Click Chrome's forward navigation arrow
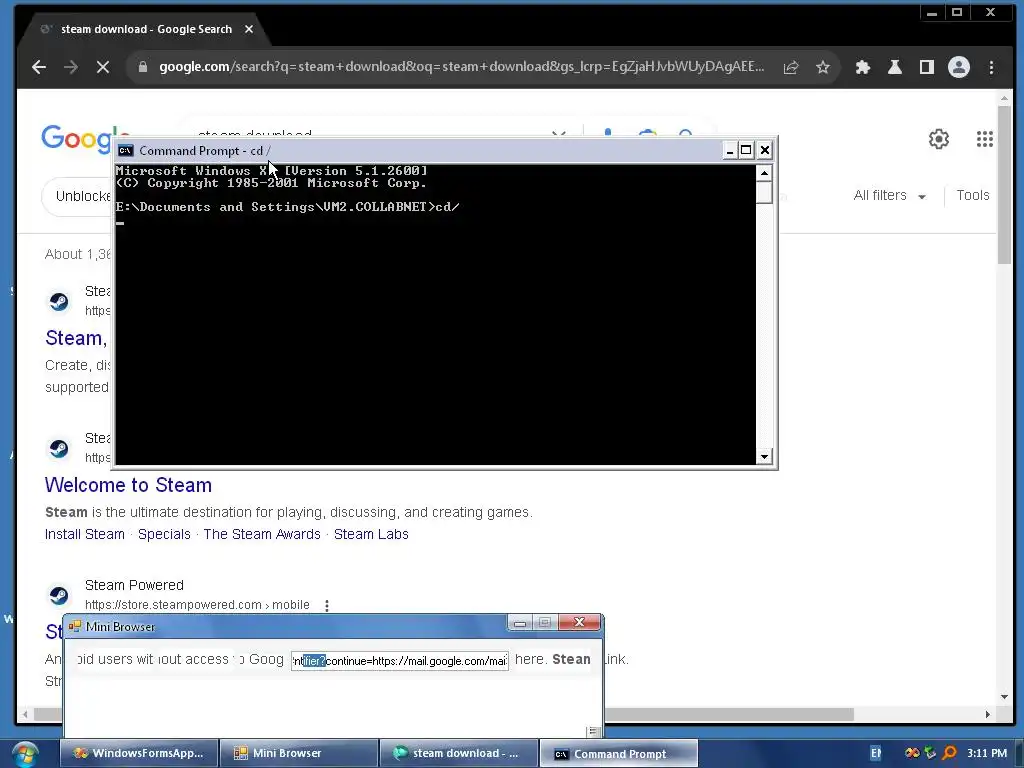The image size is (1024, 768). [71, 67]
